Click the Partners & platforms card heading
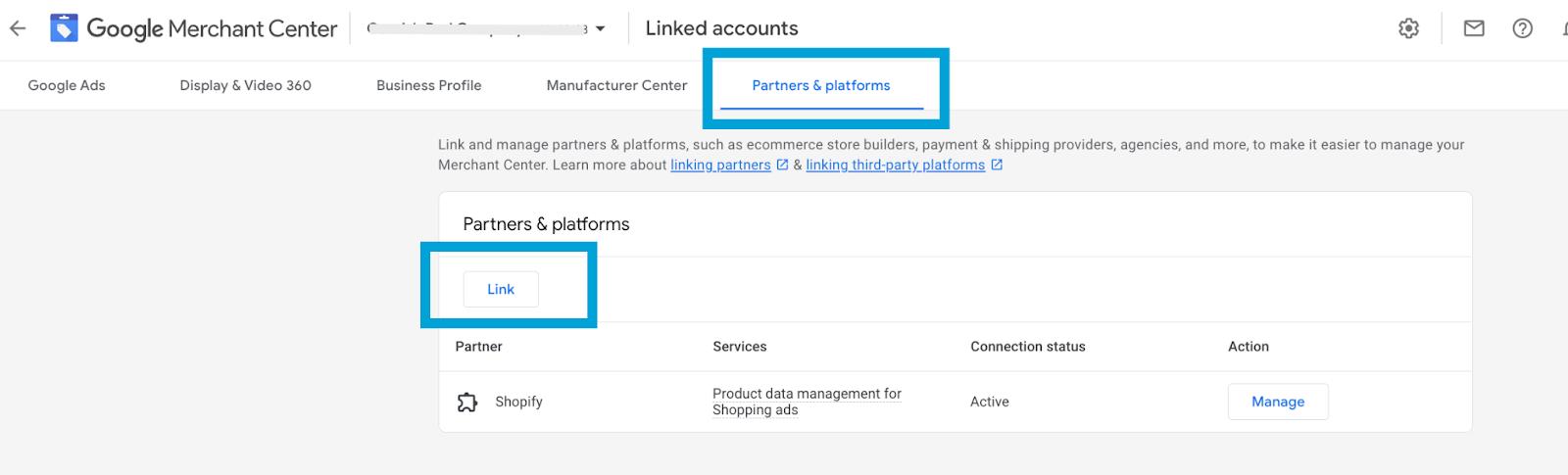Image resolution: width=1568 pixels, height=475 pixels. 546,224
